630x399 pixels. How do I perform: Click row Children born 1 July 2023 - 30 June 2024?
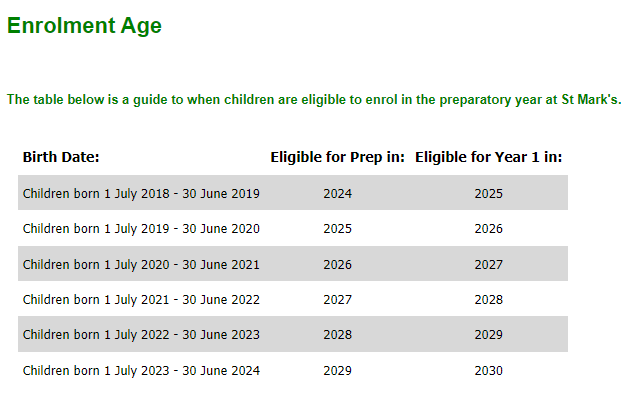[293, 370]
